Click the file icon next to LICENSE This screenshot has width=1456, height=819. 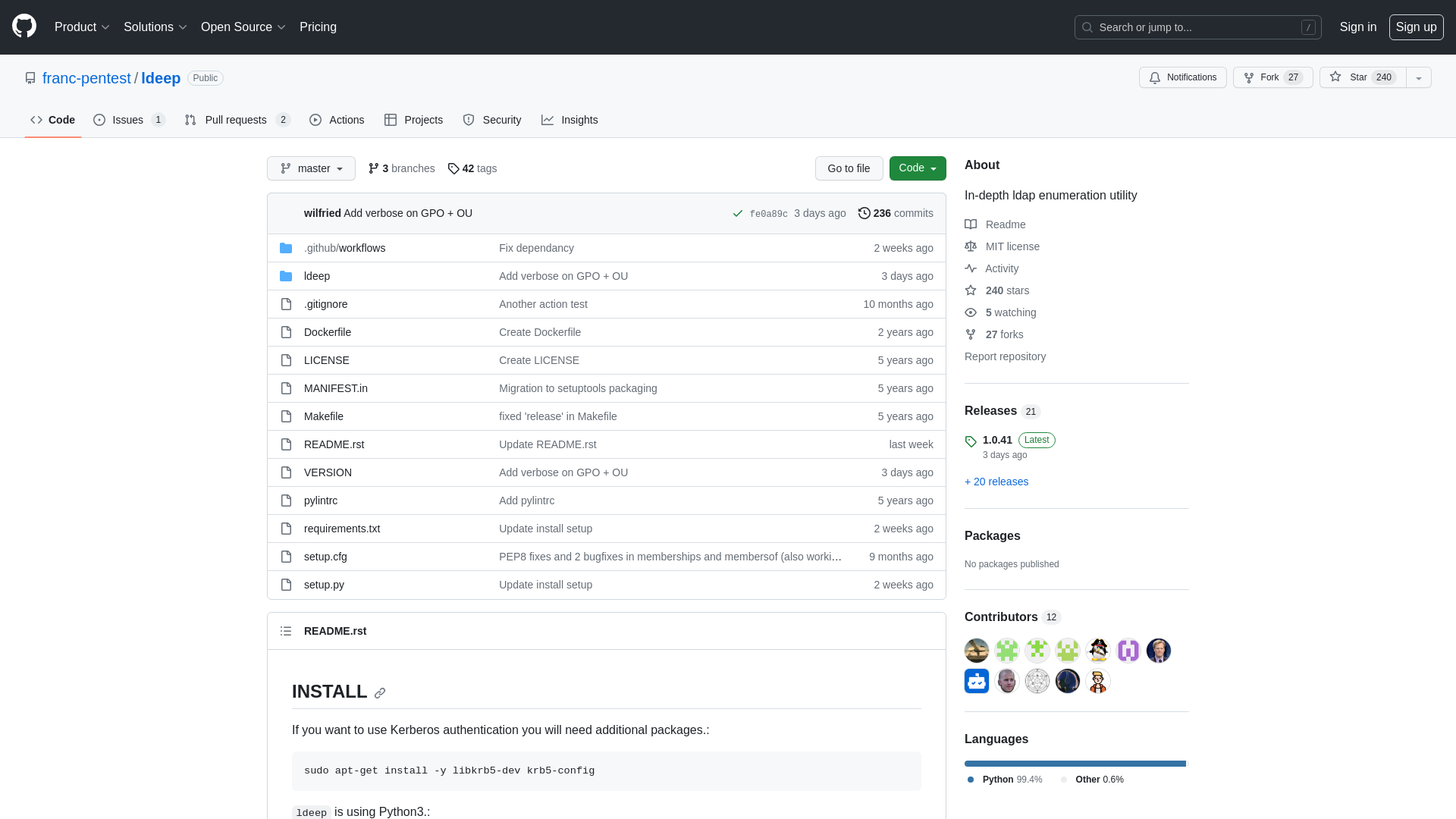tap(286, 360)
